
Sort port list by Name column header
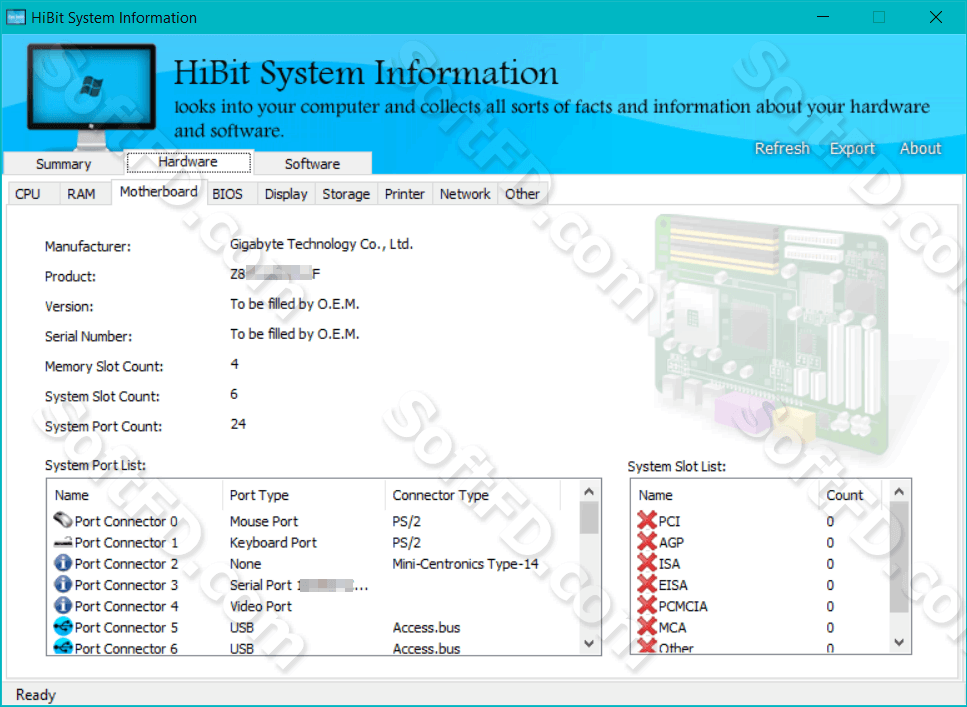(135, 495)
